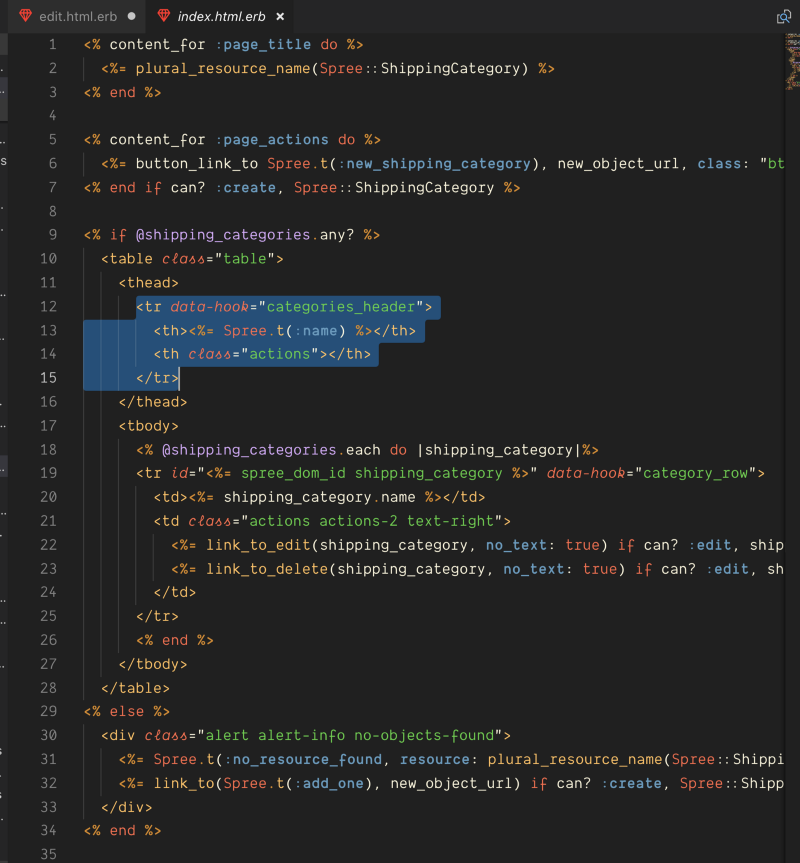Image resolution: width=800 pixels, height=863 pixels.
Task: Click the minimap preview at top right
Action: 793,60
